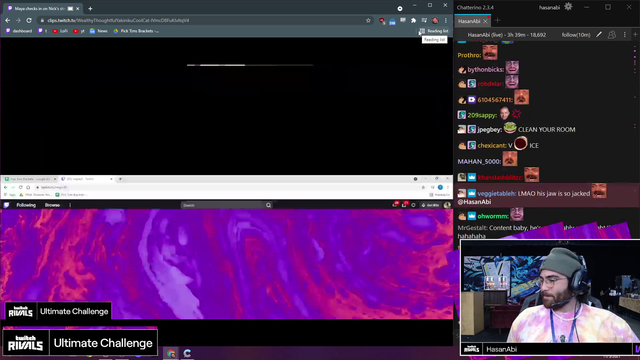Open the Reading list button
The height and width of the screenshot is (360, 640).
click(433, 31)
